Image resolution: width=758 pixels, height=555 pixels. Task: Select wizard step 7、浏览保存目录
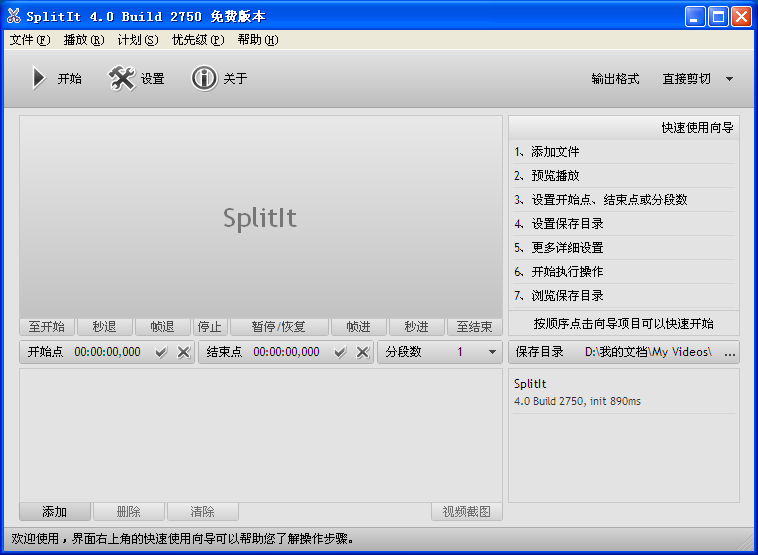pos(624,296)
